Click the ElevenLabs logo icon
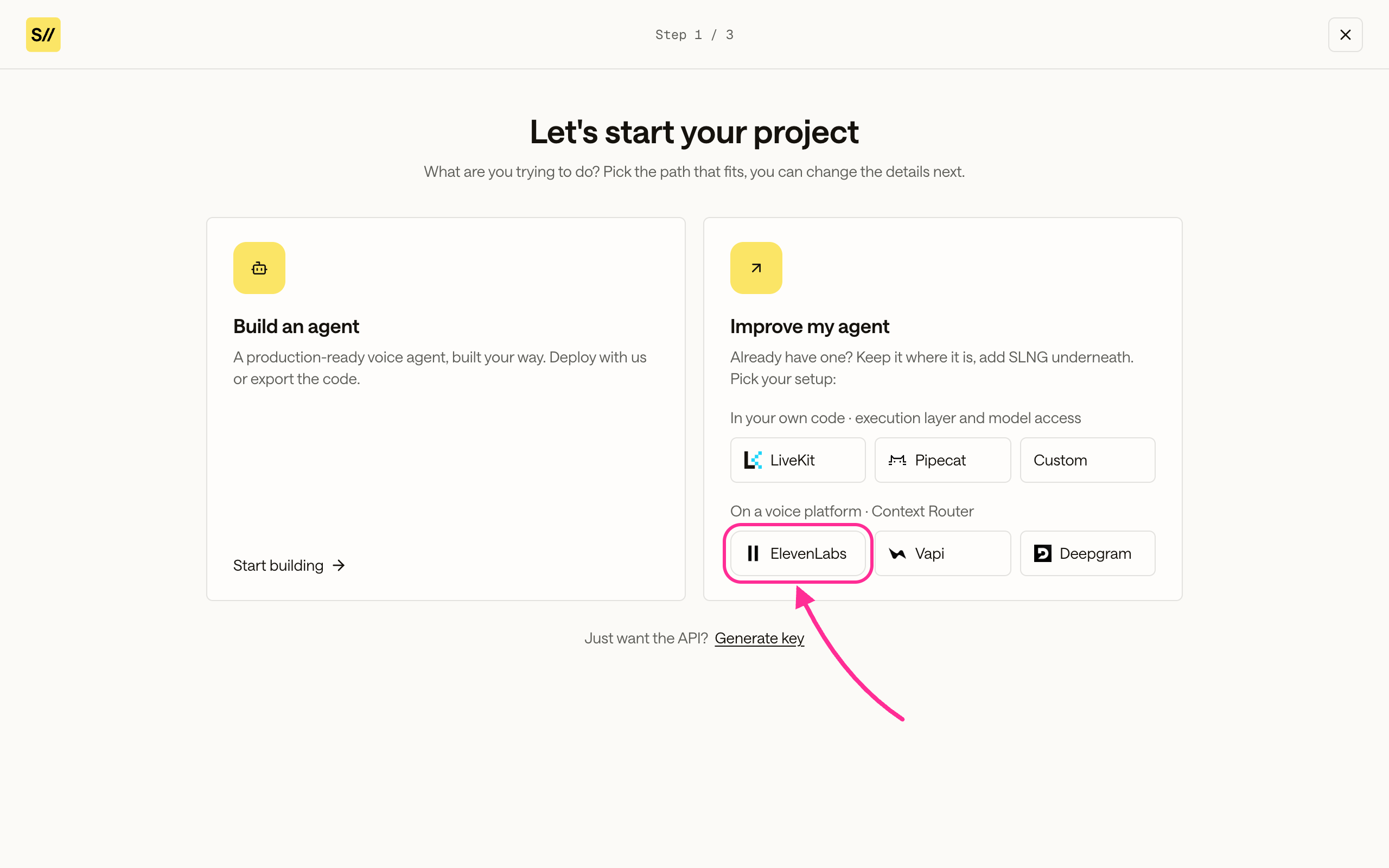 [753, 553]
